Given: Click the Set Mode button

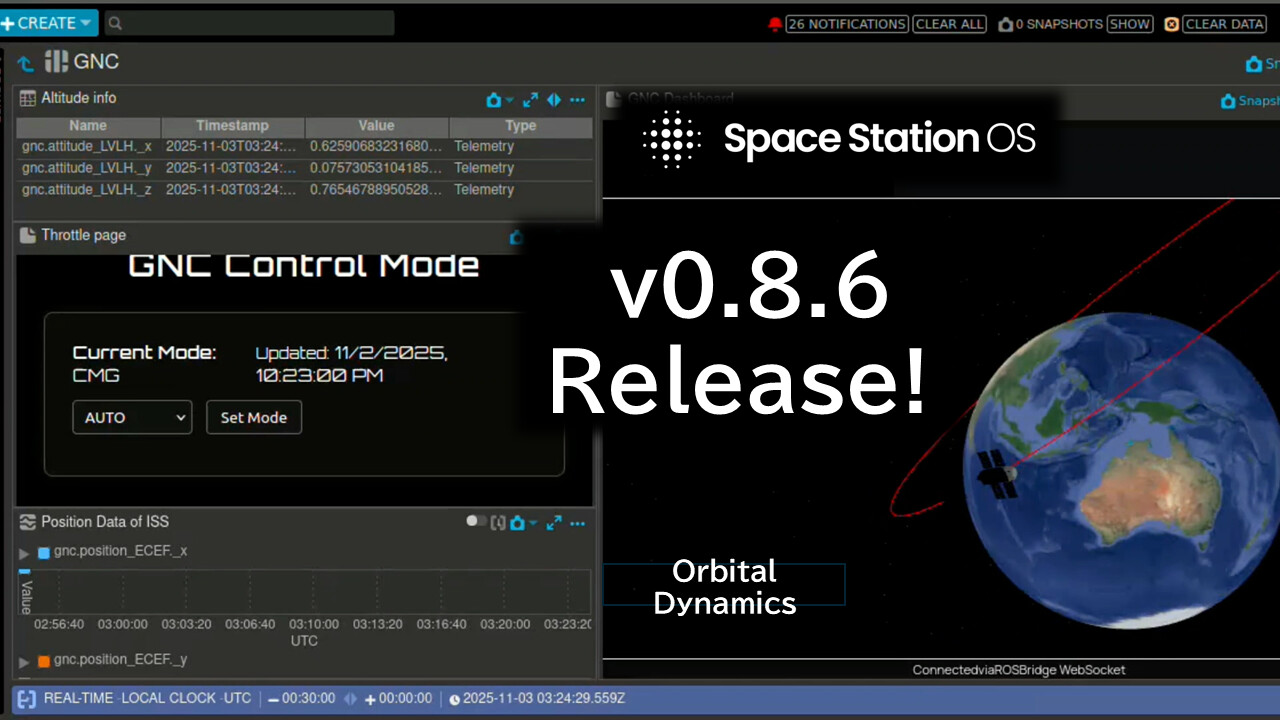Looking at the screenshot, I should (x=254, y=417).
